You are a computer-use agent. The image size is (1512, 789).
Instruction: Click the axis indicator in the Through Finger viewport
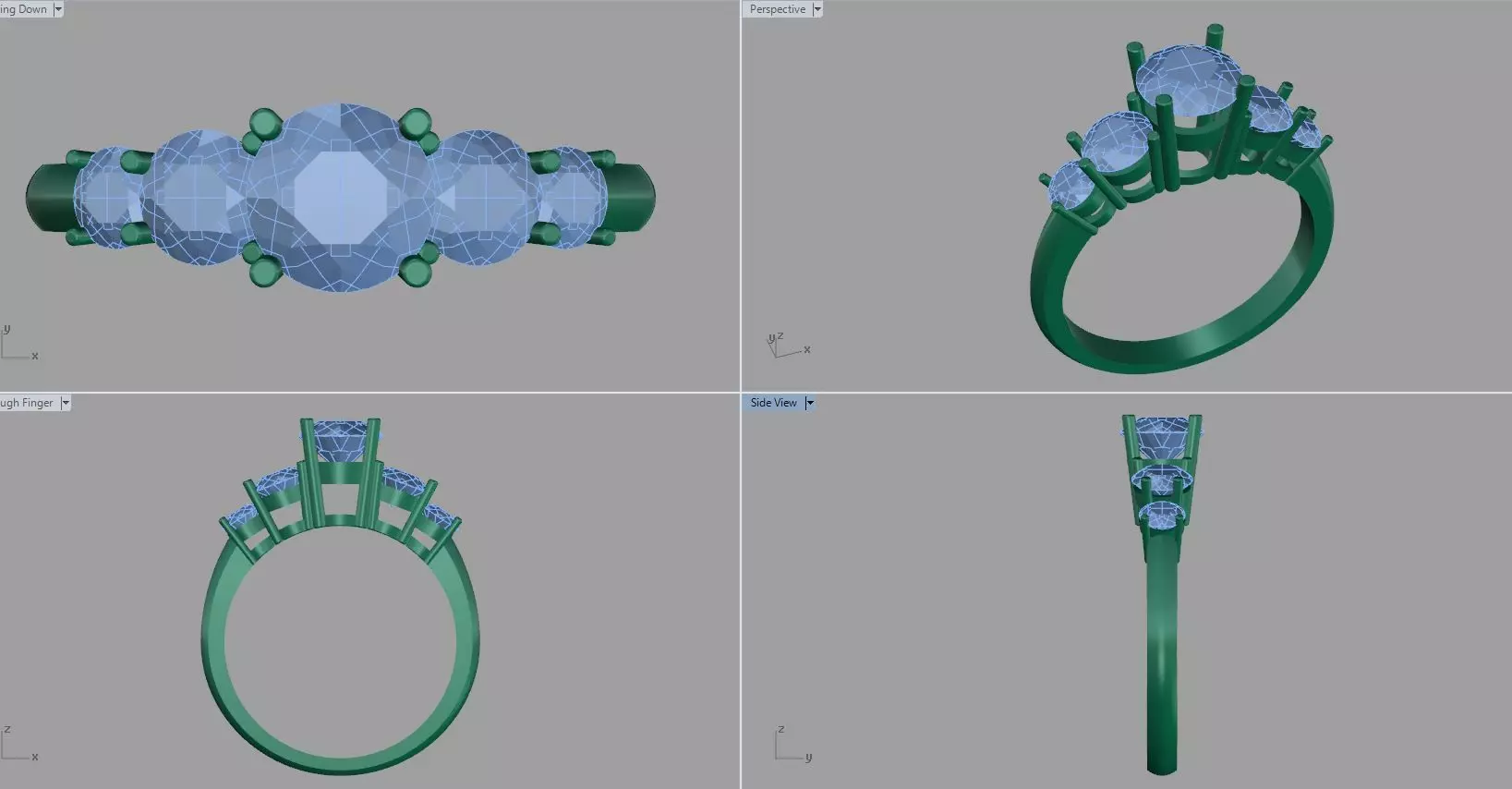(x=19, y=743)
